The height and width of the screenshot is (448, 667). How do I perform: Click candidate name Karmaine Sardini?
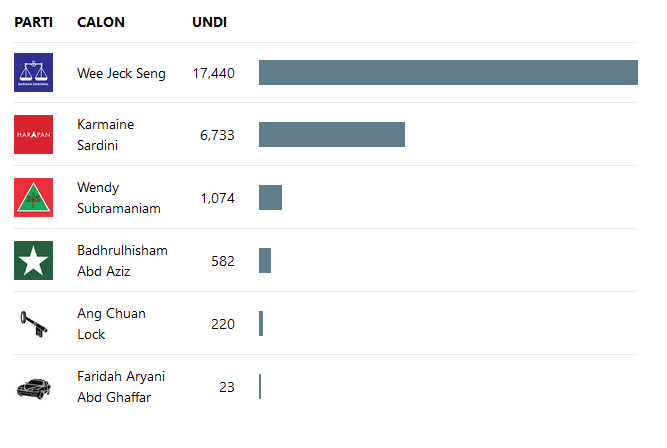(105, 135)
